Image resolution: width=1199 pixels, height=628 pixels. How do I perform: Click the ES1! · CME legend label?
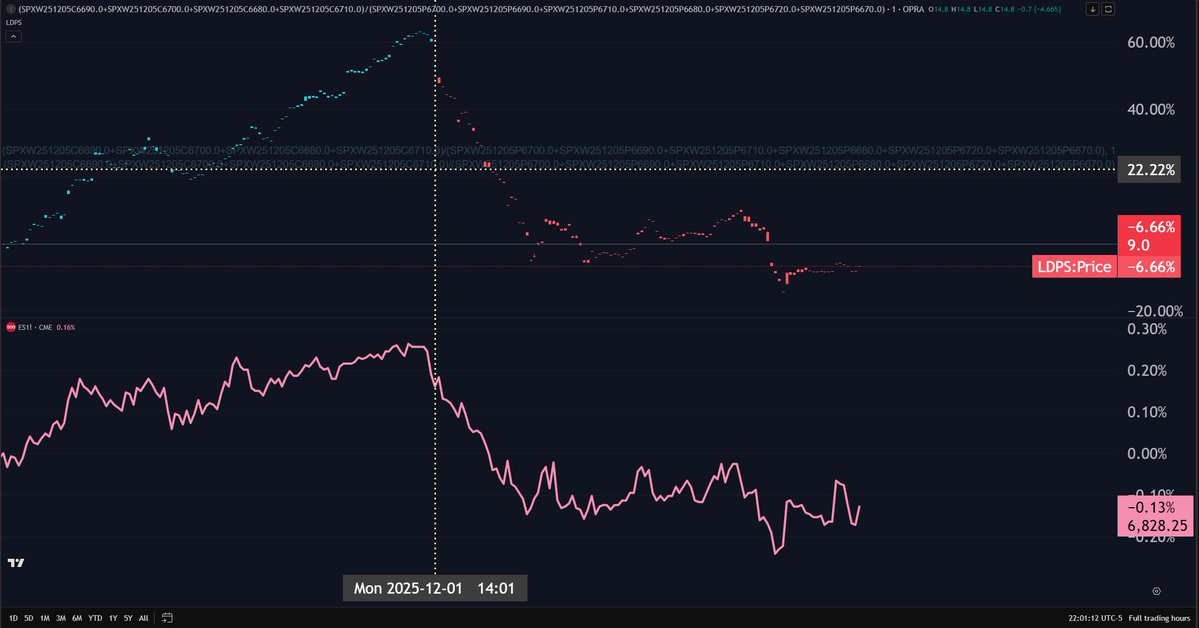pos(35,327)
